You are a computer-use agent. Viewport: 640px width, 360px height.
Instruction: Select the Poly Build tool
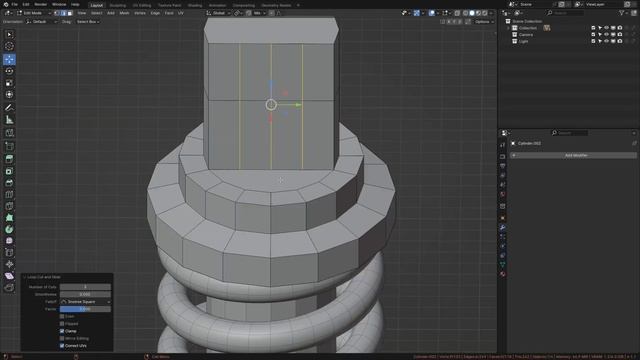point(9,218)
